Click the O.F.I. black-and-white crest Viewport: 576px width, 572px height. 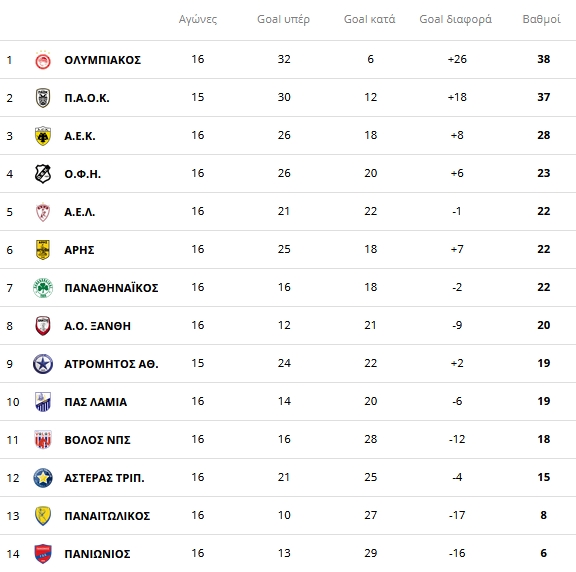click(43, 174)
